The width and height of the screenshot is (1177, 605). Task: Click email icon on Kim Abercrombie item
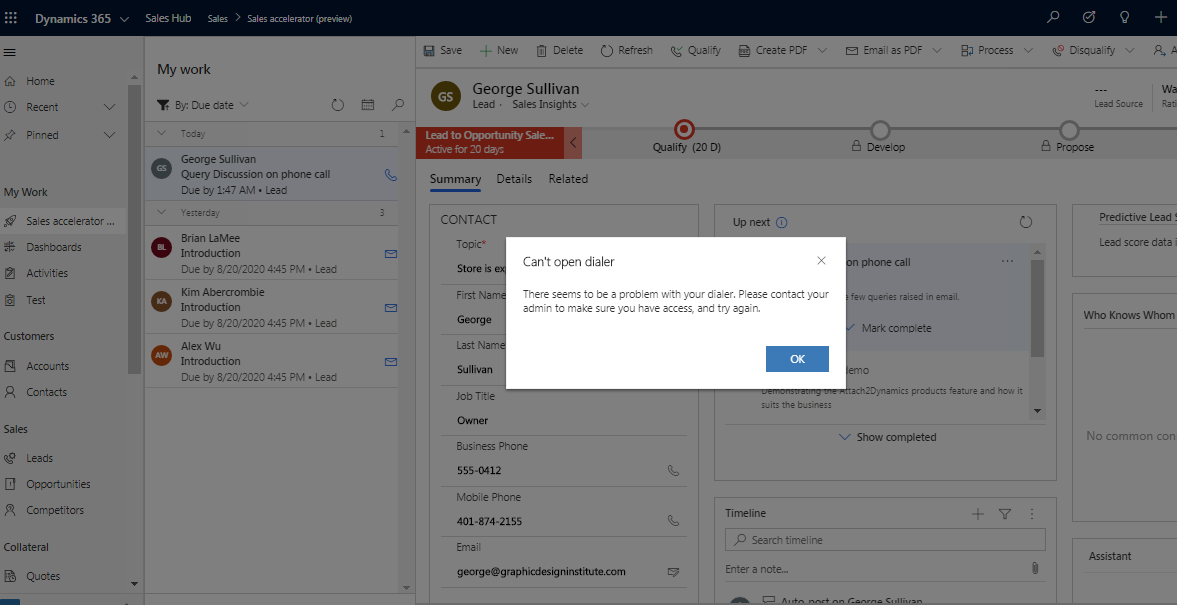click(x=390, y=308)
